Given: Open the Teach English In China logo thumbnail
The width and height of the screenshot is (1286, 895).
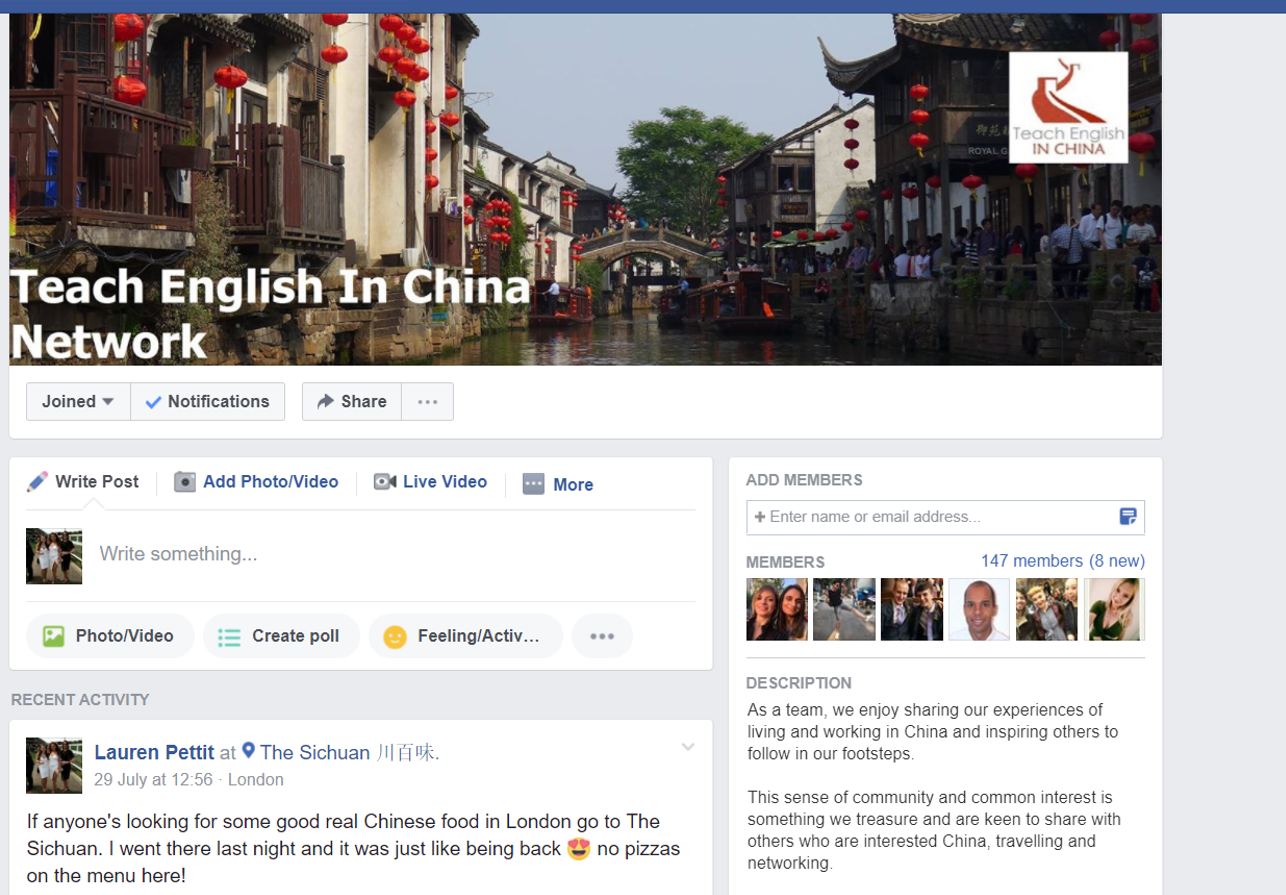Looking at the screenshot, I should (x=1068, y=107).
